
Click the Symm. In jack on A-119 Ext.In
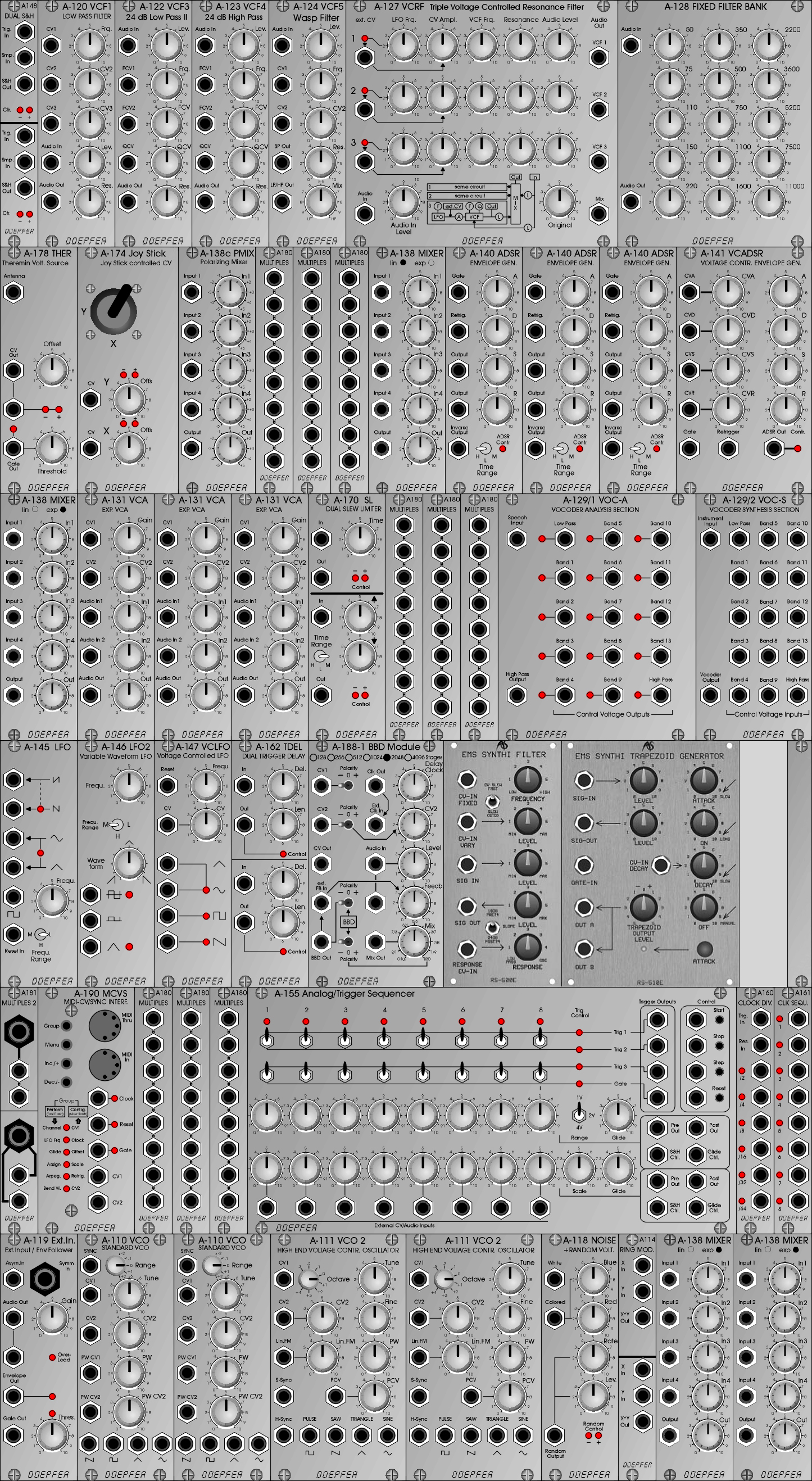45,1279
